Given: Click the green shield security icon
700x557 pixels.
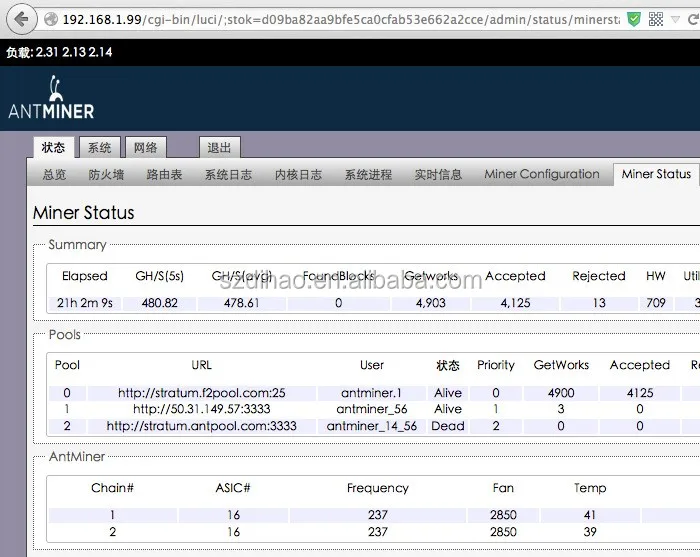Looking at the screenshot, I should (634, 19).
